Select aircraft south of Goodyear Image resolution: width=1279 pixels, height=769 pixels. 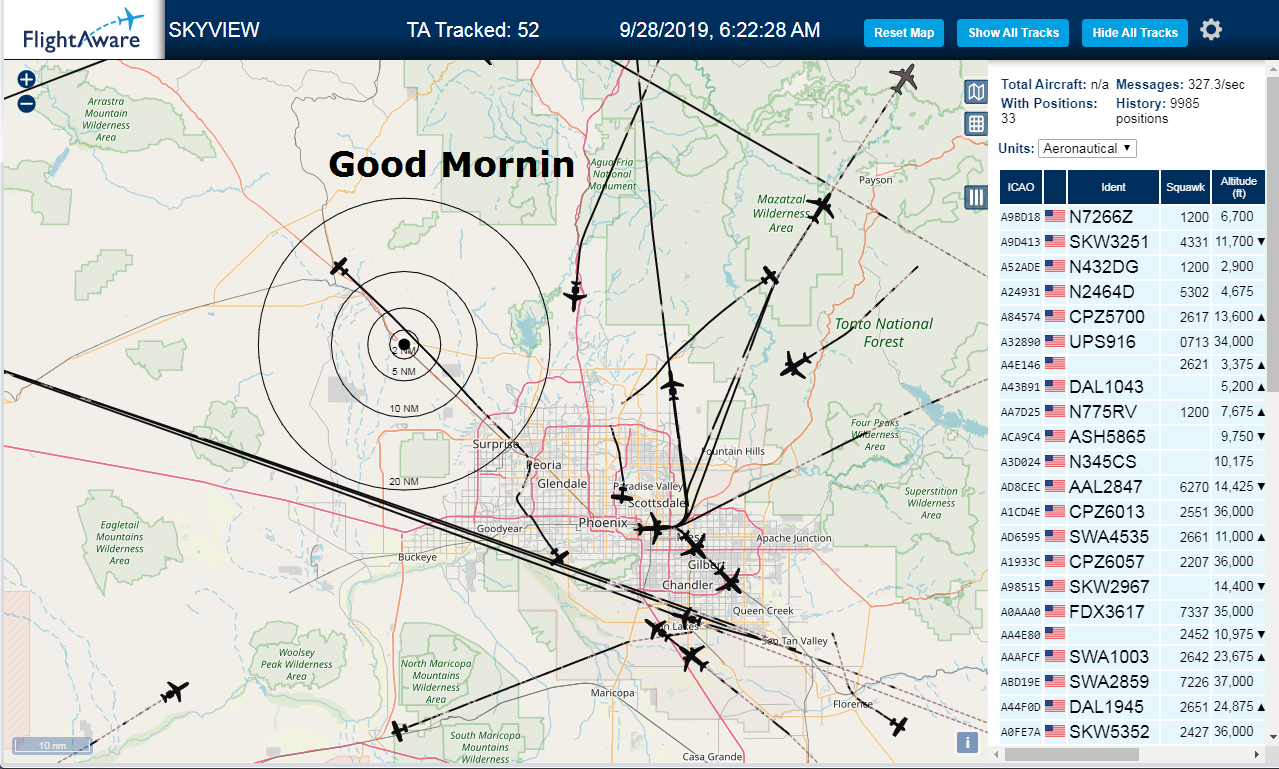click(559, 556)
